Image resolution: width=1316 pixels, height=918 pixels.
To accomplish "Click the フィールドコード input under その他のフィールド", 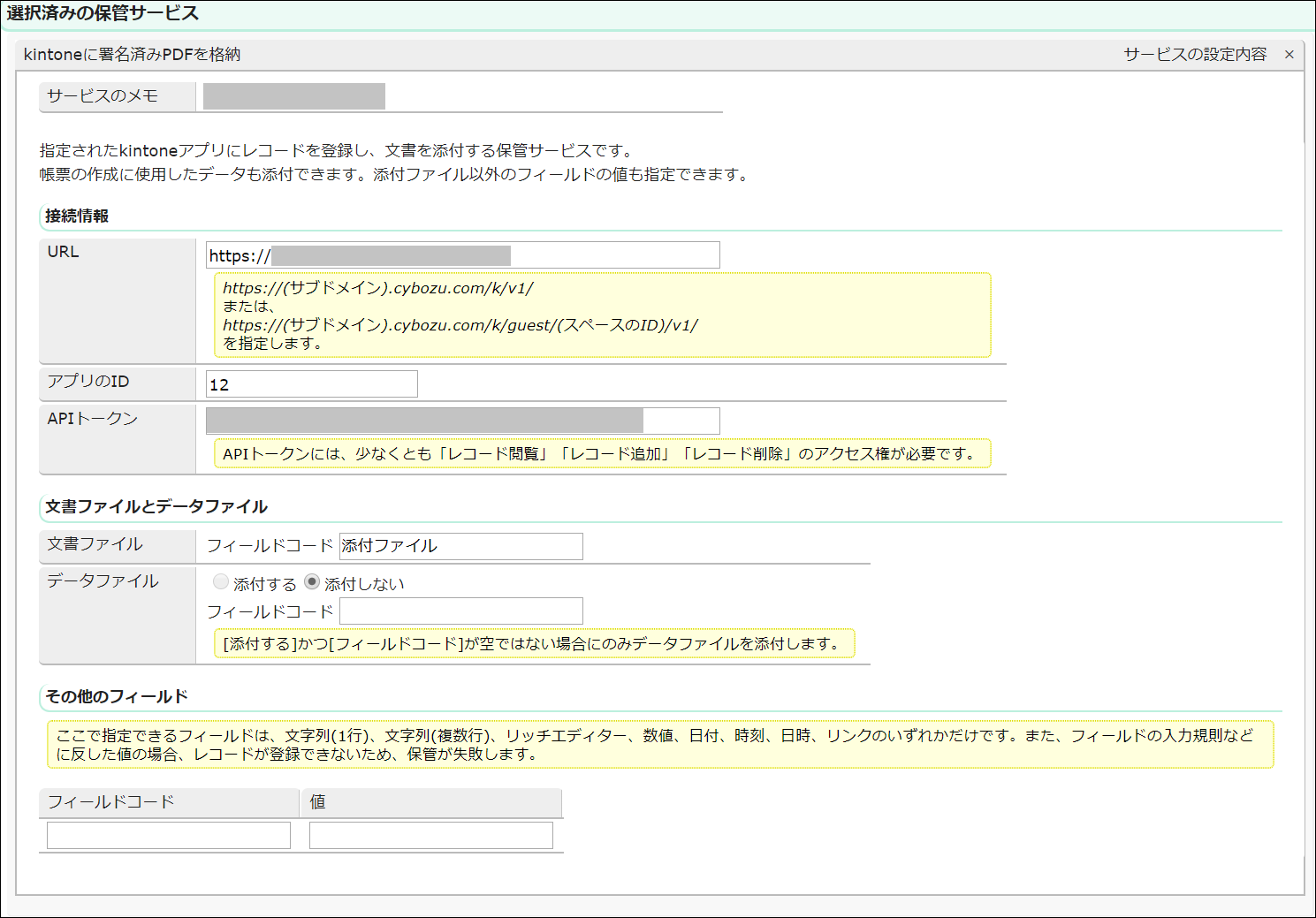I will pos(168,835).
